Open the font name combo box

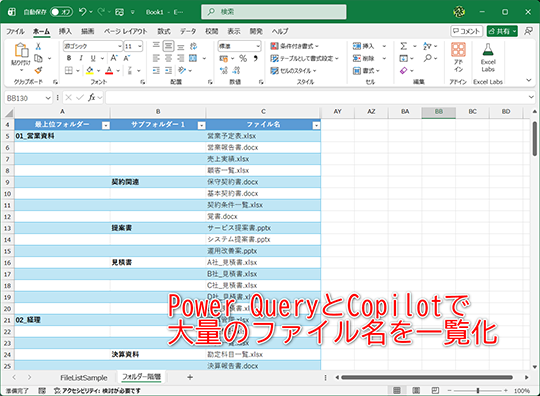(x=93, y=46)
